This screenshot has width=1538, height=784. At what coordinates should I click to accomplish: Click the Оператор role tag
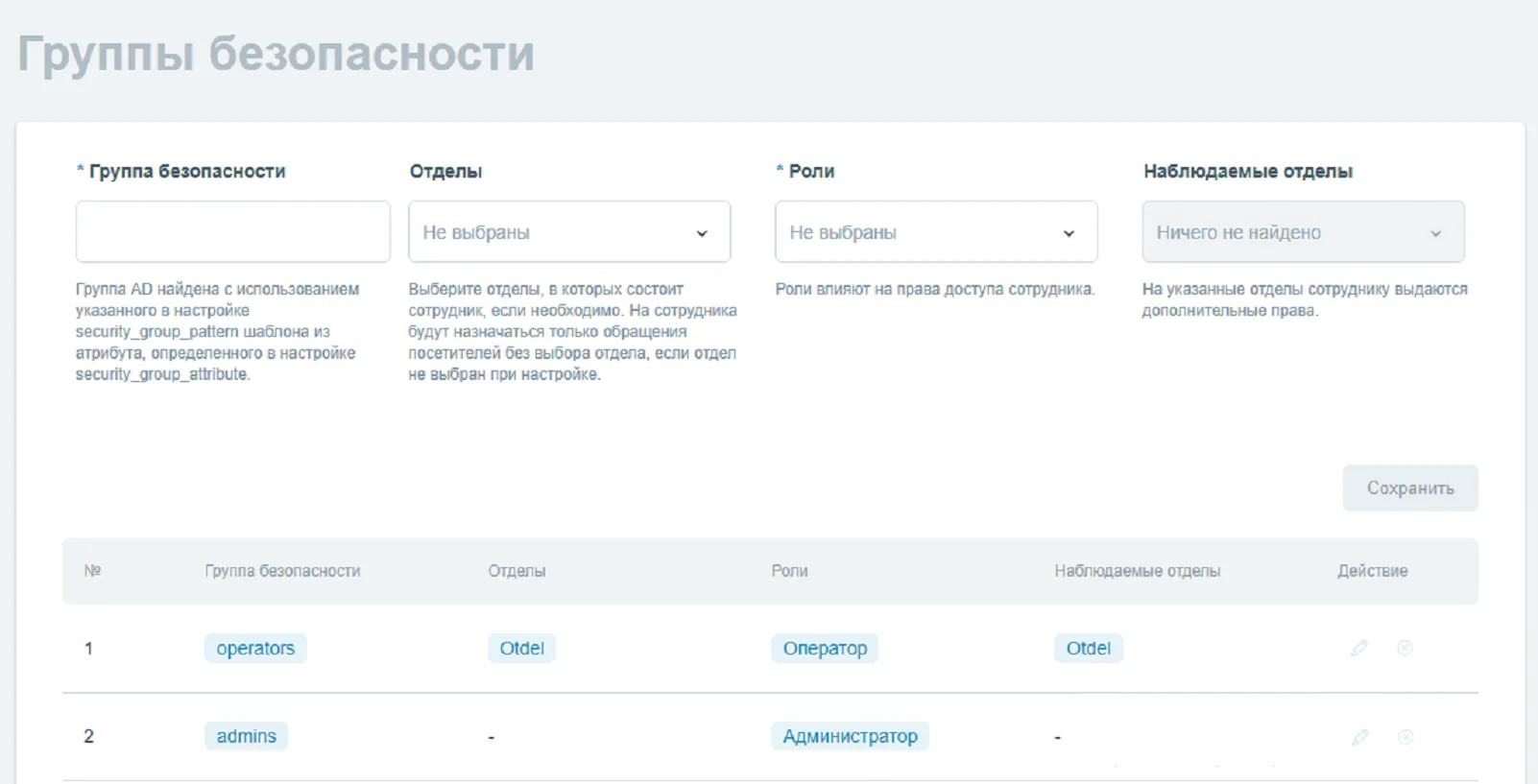825,649
